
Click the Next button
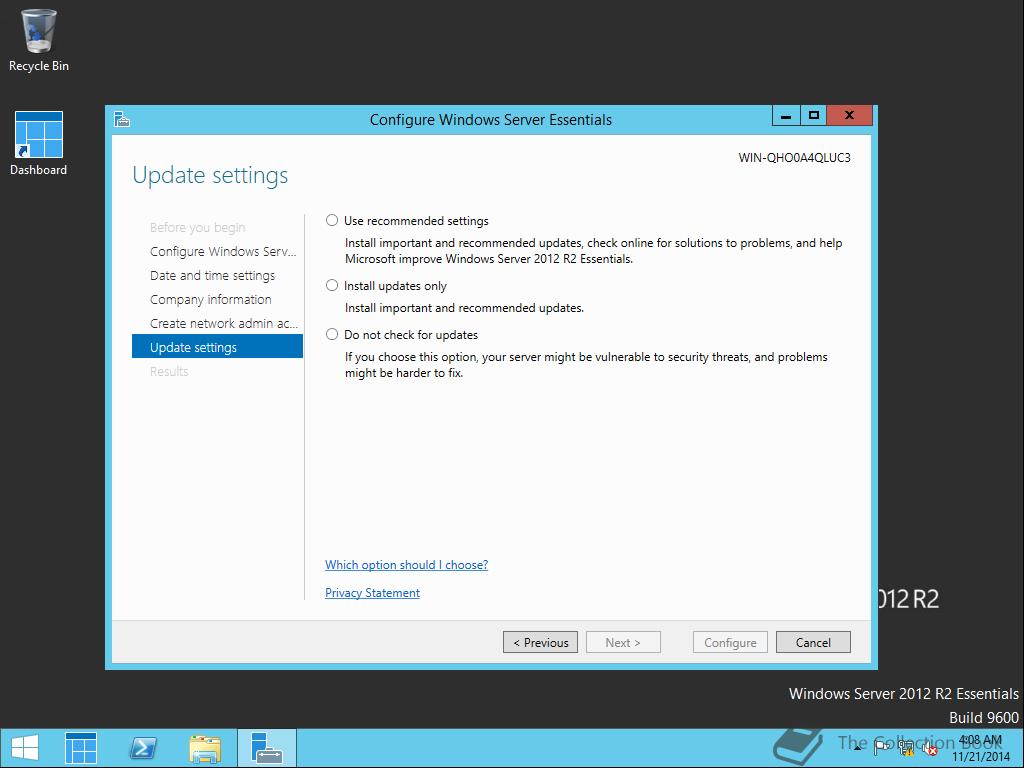623,642
